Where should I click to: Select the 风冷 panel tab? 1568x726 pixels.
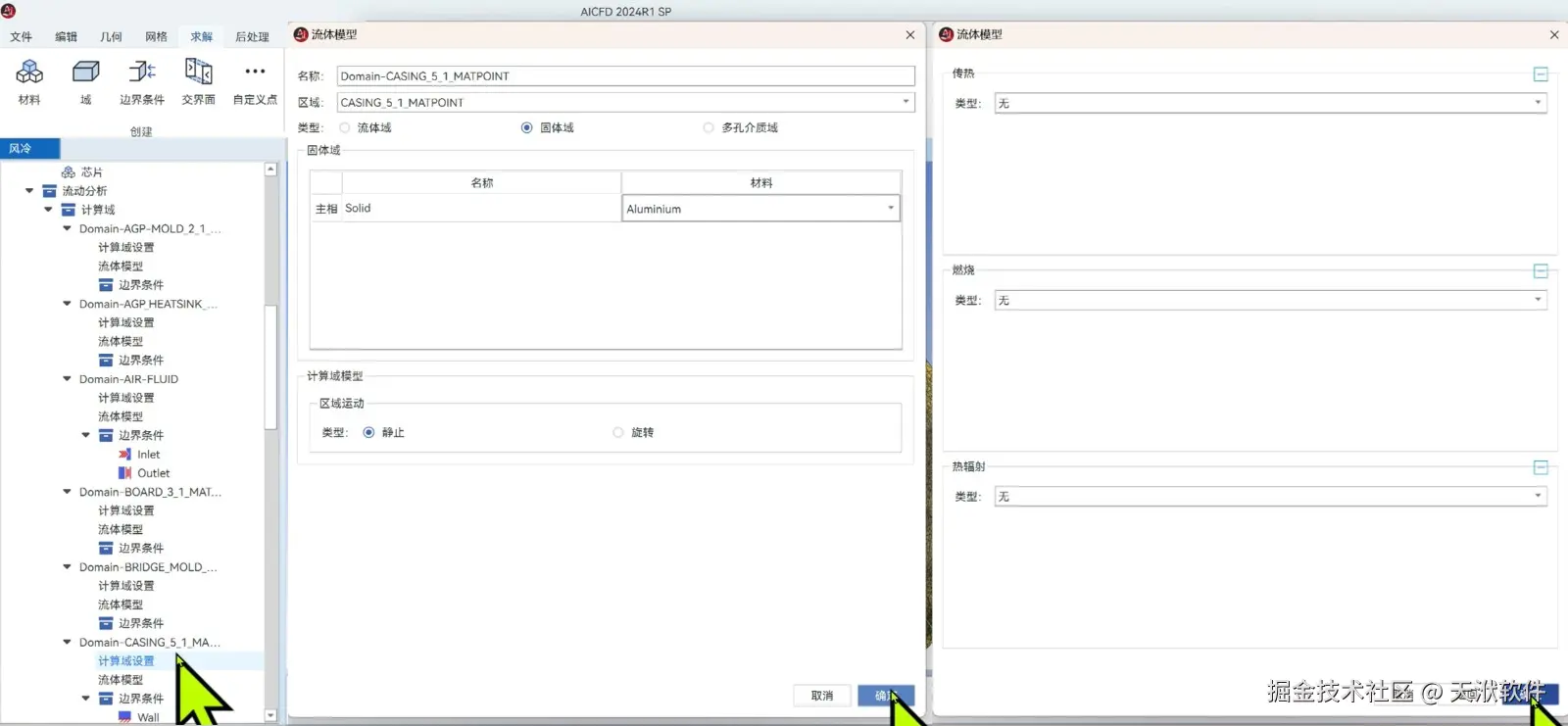[29, 149]
